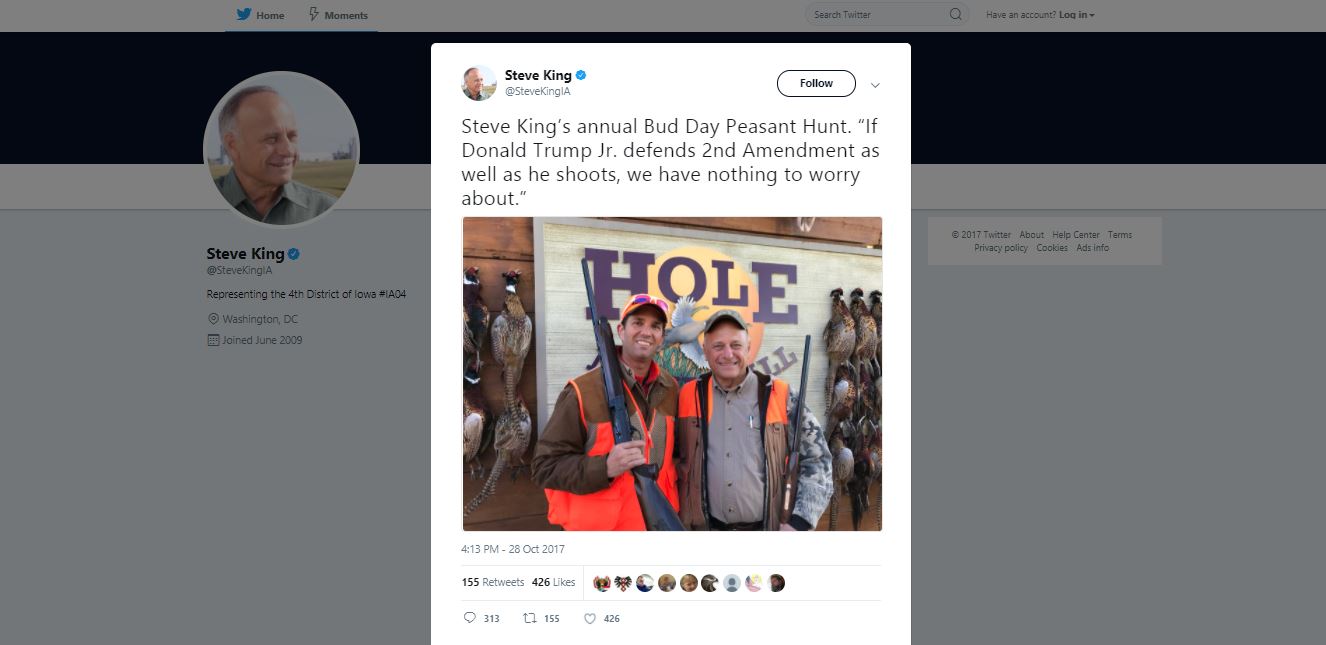1326x645 pixels.
Task: Click the @SteveKingIA handle in the tweet header
Action: (x=537, y=91)
